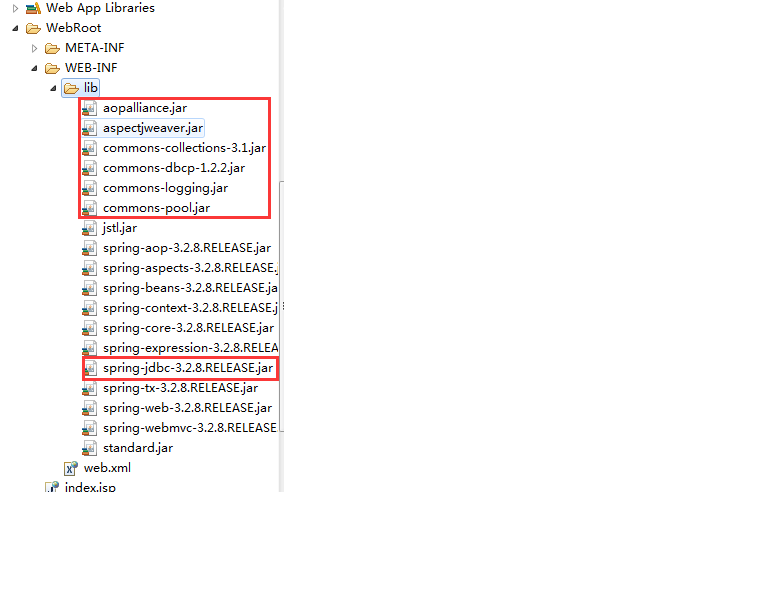The height and width of the screenshot is (614, 768).
Task: Click jar icon beside spring-context-3.2.8.RELEASE
Action: (89, 308)
